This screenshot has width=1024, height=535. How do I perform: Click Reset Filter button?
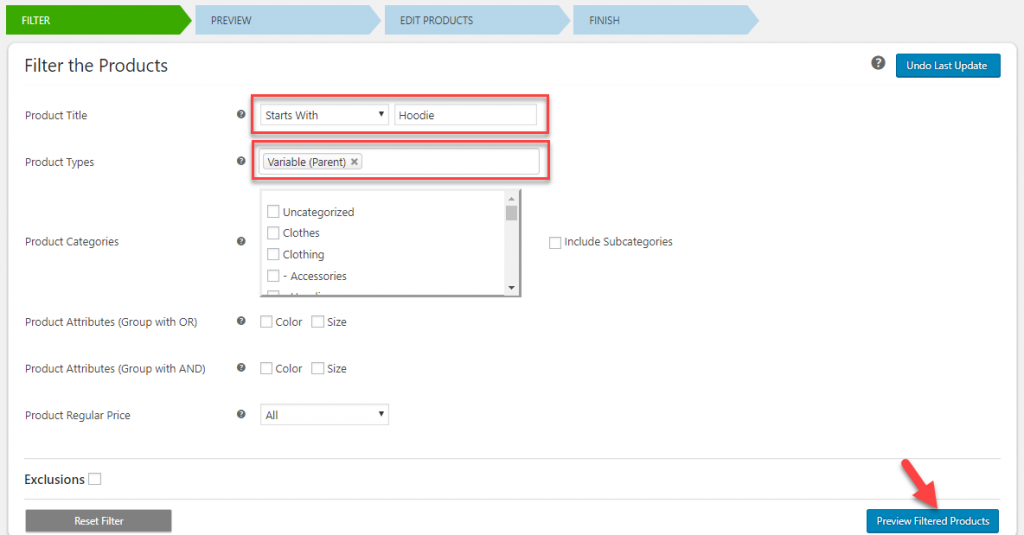click(x=99, y=521)
